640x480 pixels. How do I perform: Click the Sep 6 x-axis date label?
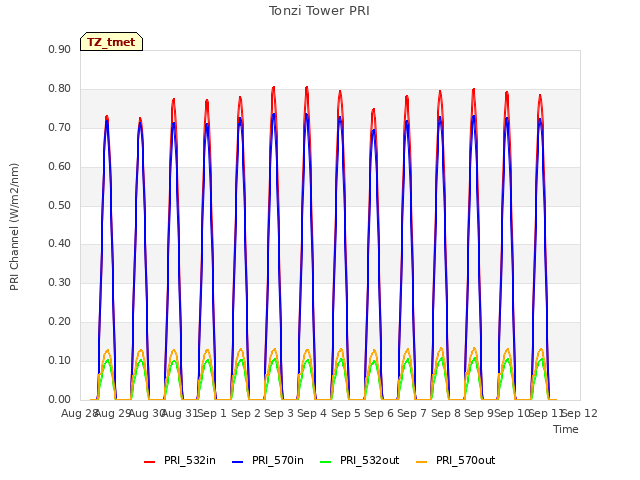tap(379, 413)
